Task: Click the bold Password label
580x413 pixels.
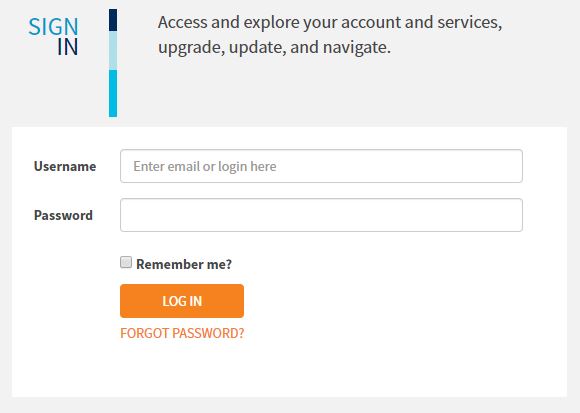Action: tap(63, 215)
